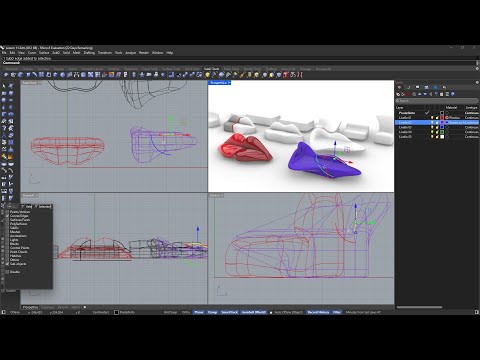Toggle the Gumball button in status bar
The width and height of the screenshot is (480, 360).
tap(254, 312)
